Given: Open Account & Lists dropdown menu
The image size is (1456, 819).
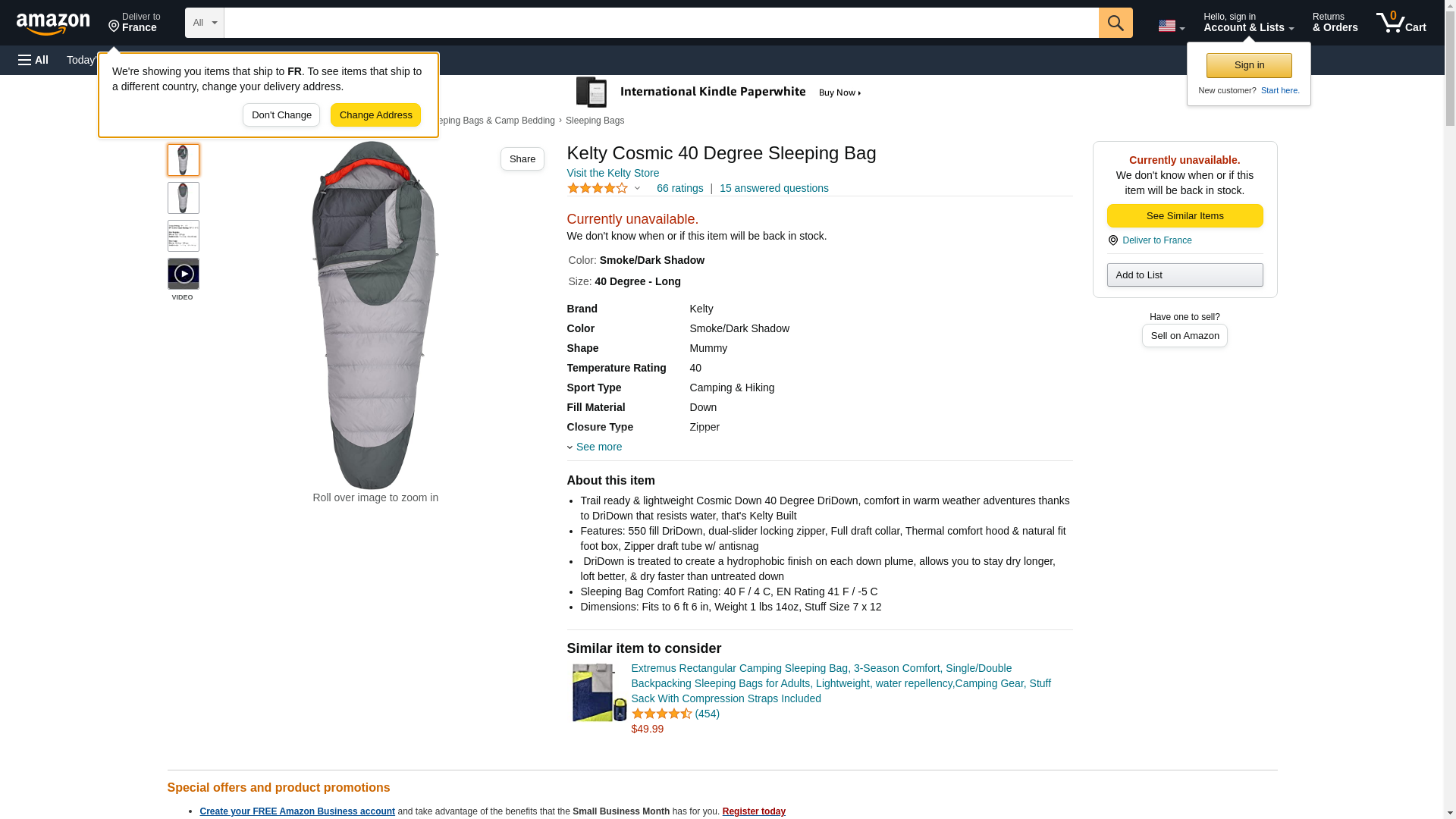Looking at the screenshot, I should tap(1248, 23).
